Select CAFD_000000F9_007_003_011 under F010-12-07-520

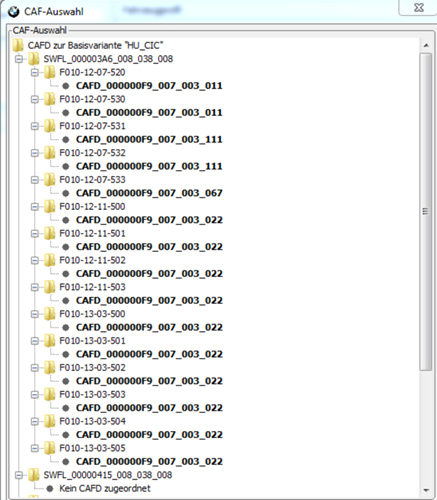(x=149, y=86)
